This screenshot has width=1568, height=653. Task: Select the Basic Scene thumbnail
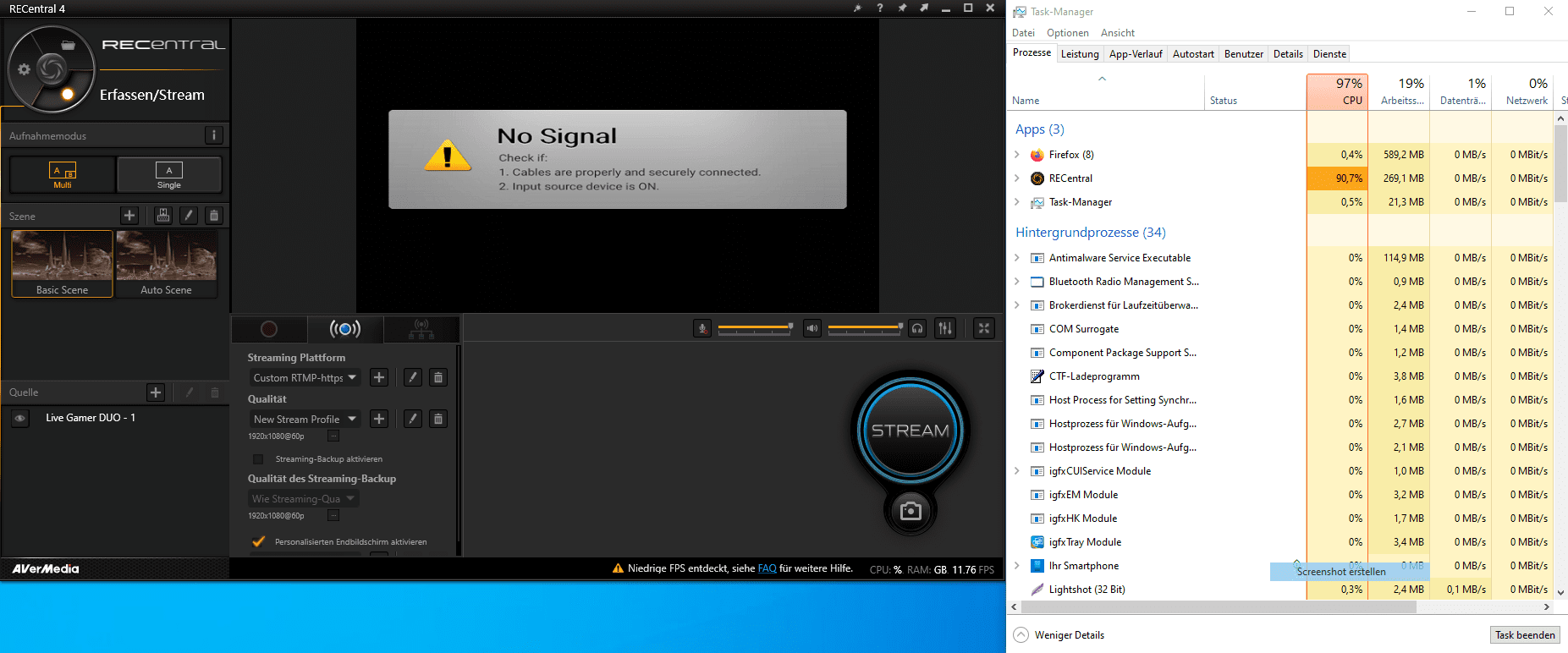[62, 263]
